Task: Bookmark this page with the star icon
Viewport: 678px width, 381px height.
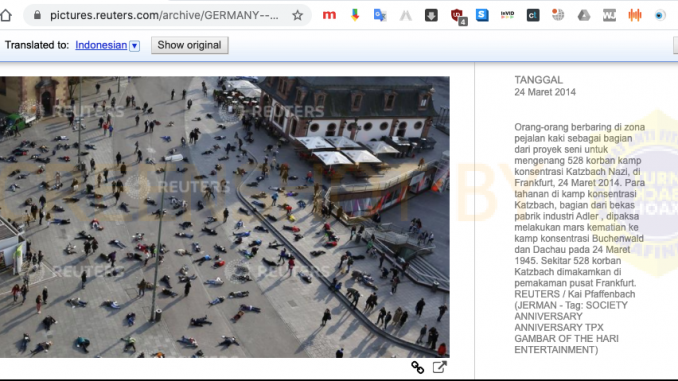Action: click(x=297, y=16)
